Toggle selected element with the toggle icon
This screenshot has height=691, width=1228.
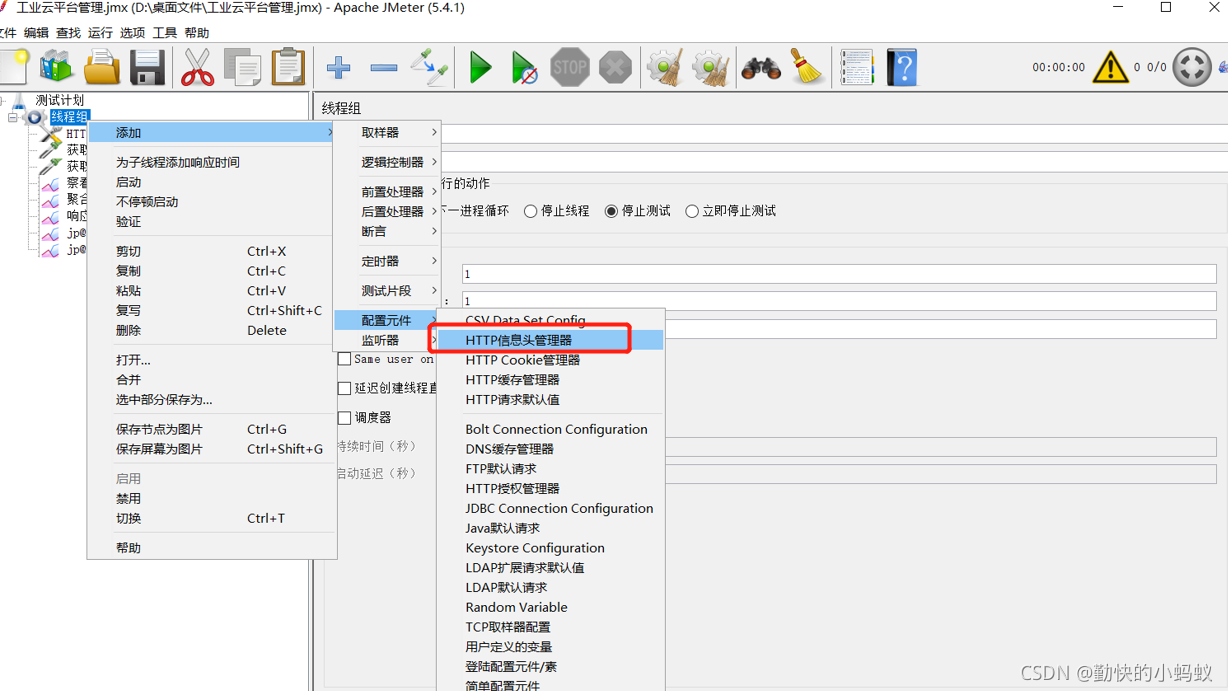(429, 68)
